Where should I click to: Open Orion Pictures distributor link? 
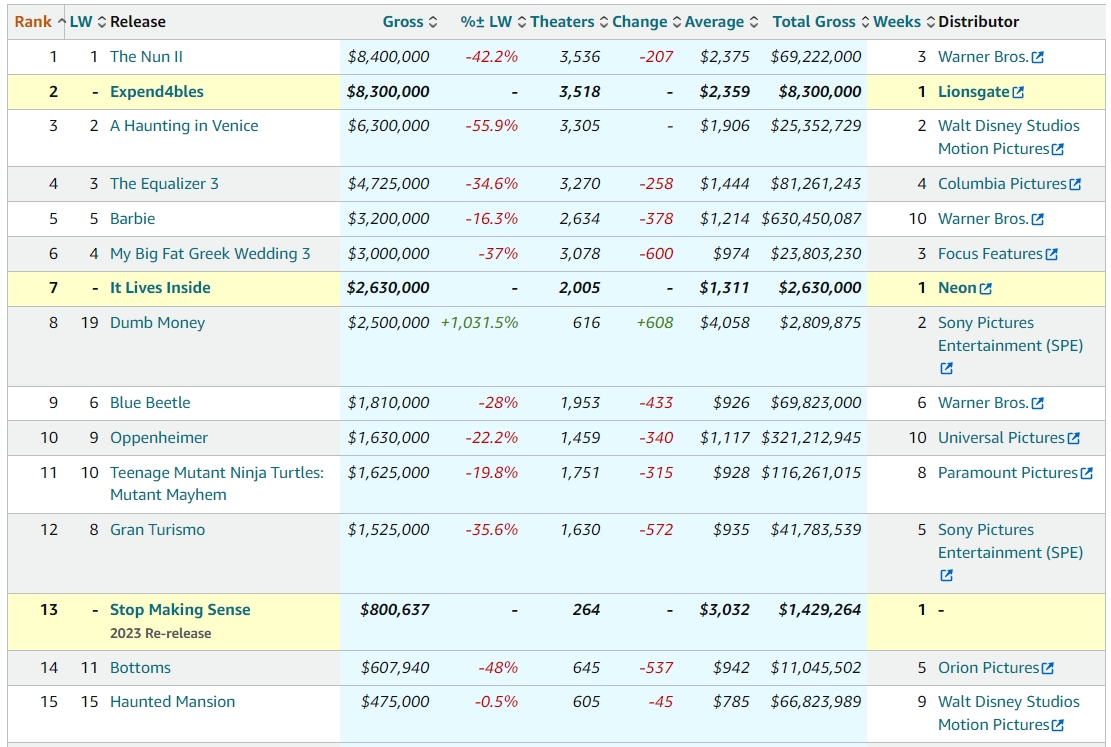[988, 668]
